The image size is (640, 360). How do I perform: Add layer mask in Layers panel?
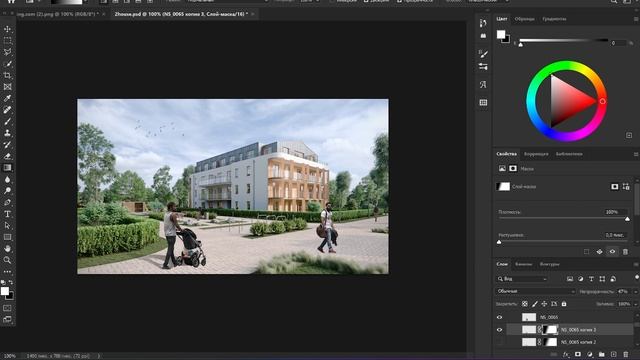tap(578, 354)
